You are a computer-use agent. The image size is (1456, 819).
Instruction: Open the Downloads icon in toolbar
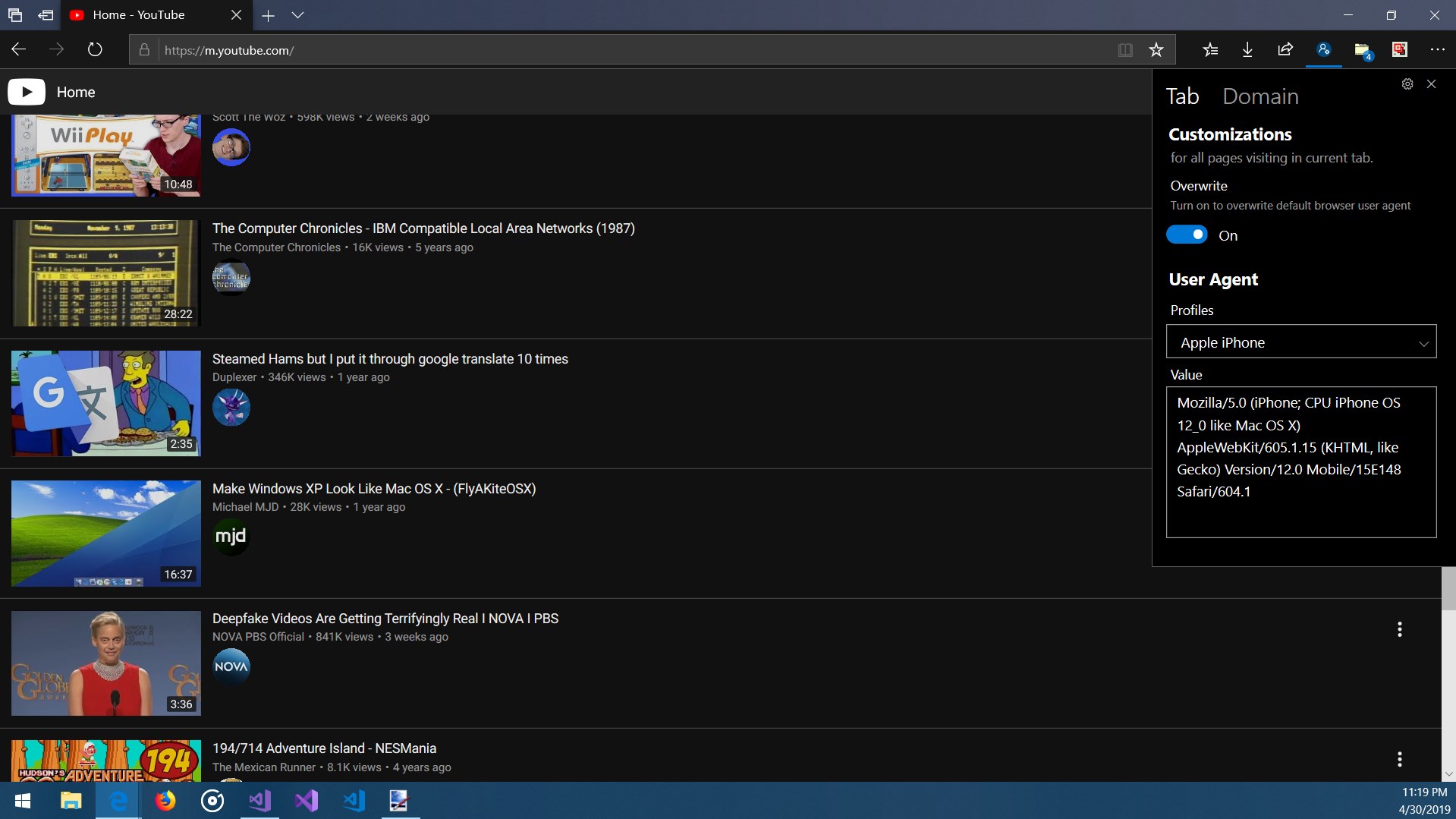[1247, 50]
